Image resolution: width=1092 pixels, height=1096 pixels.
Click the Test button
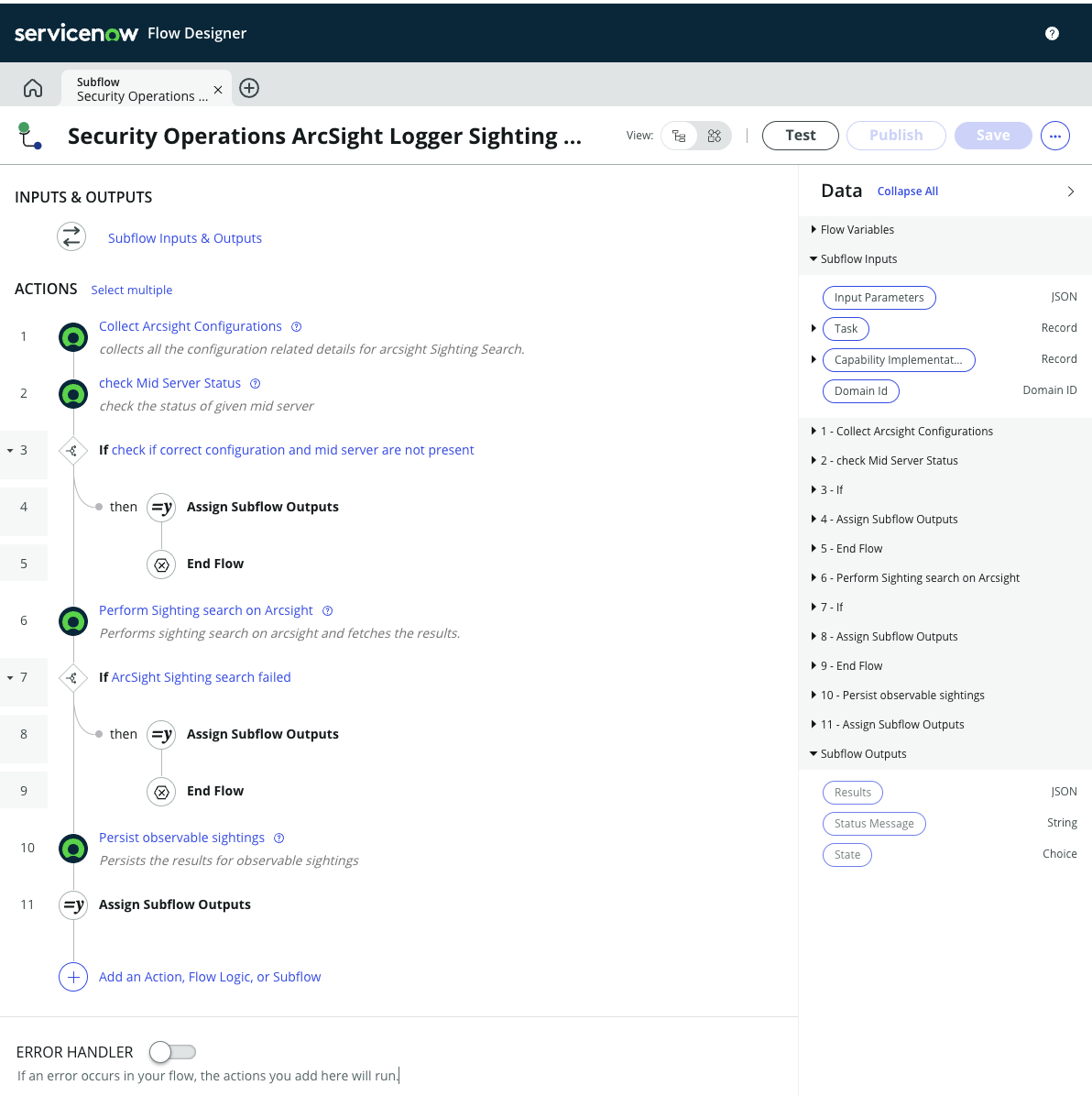(800, 136)
